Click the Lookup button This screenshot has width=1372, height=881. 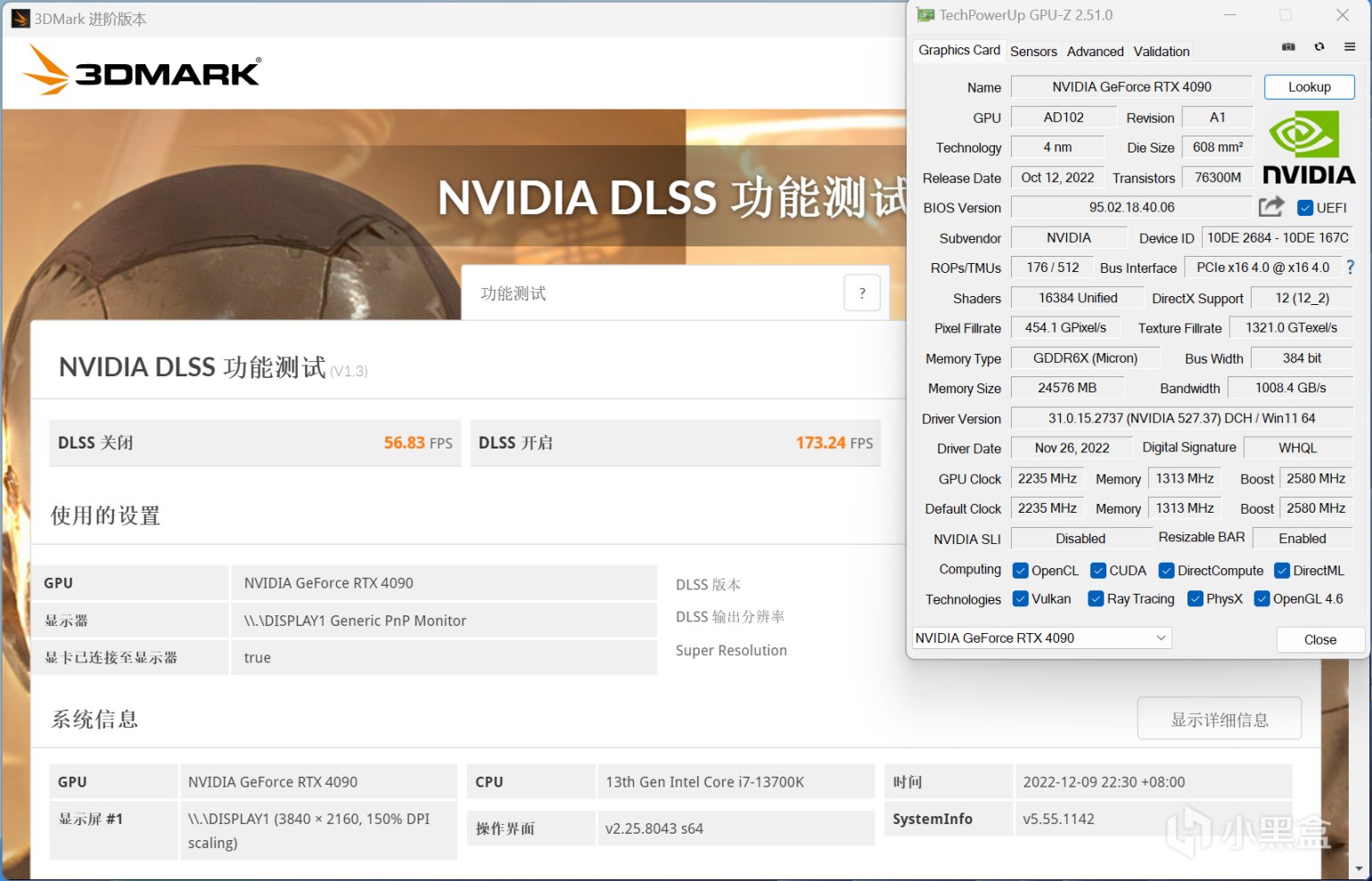[x=1309, y=86]
